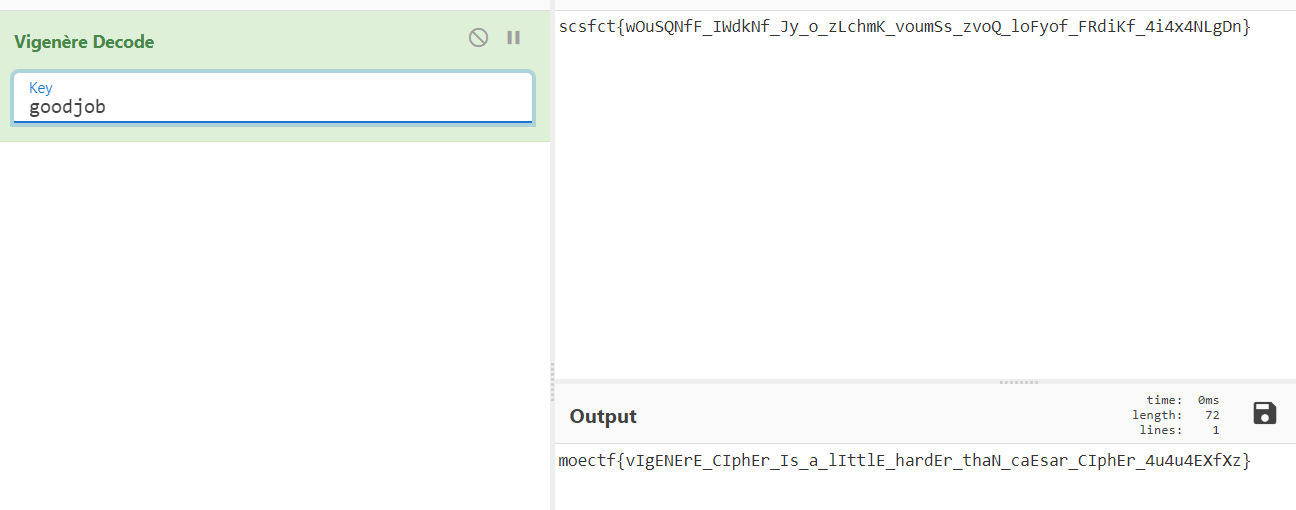Click the Key field label
Image resolution: width=1296 pixels, height=510 pixels.
(40, 88)
